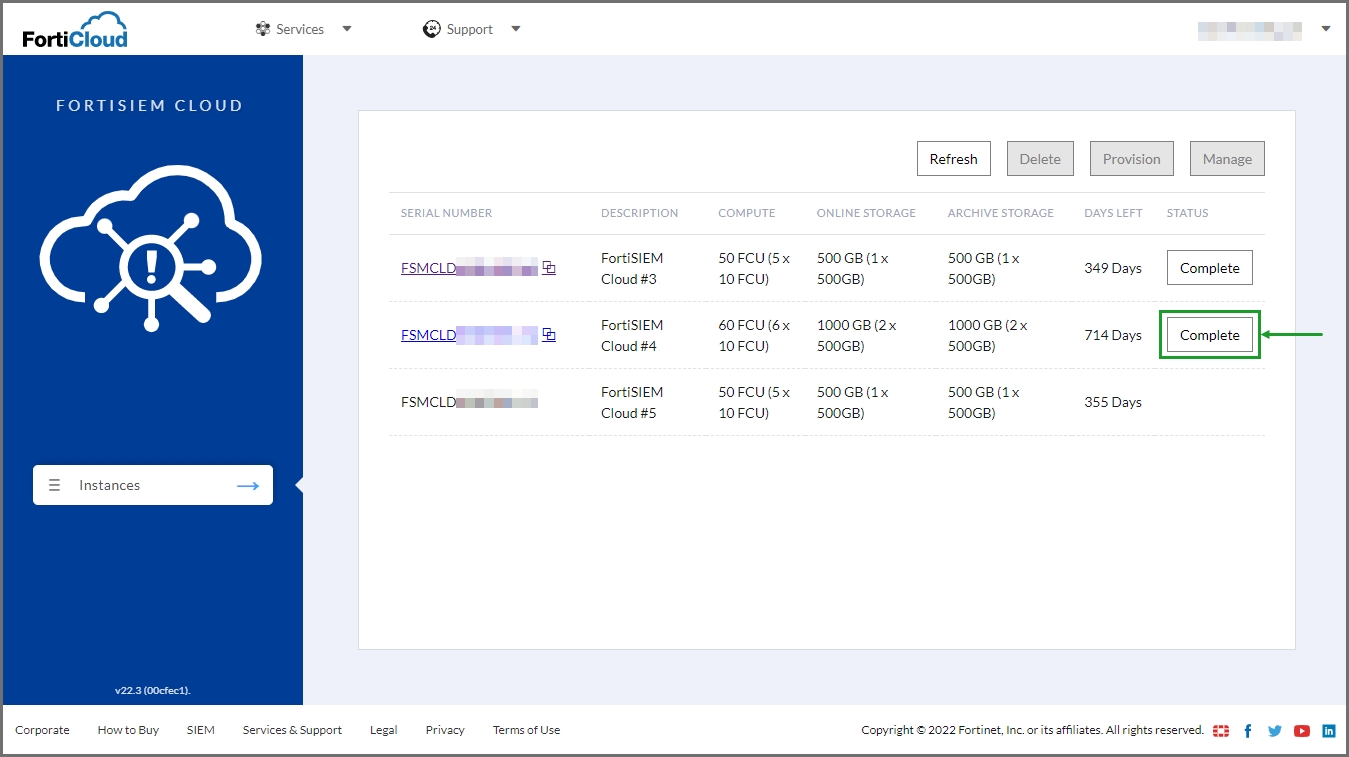Click the FORTISIEM CLOUD sidebar title

[150, 105]
